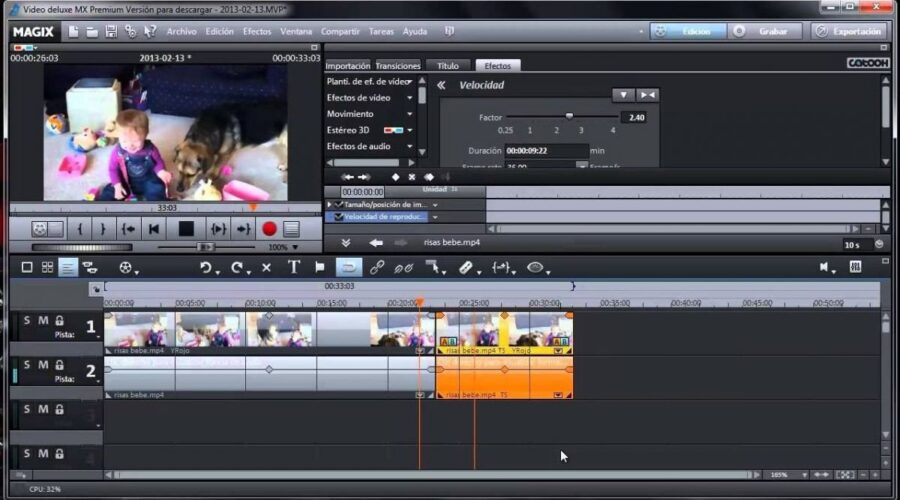Save the project with the disk icon
This screenshot has height=500, width=900.
click(x=111, y=32)
